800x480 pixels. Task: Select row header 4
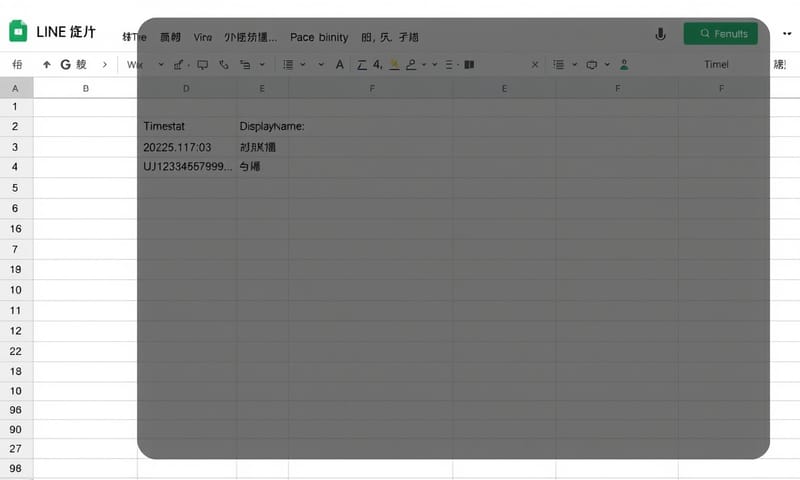(15, 167)
